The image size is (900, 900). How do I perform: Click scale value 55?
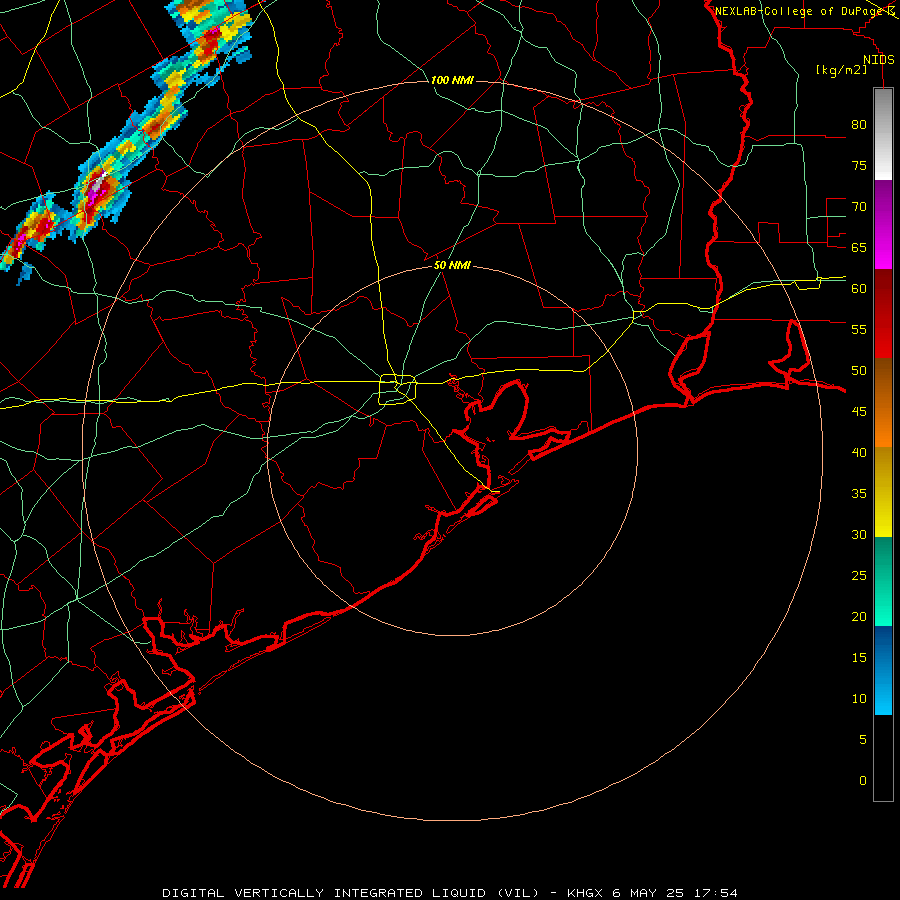pyautogui.click(x=859, y=329)
